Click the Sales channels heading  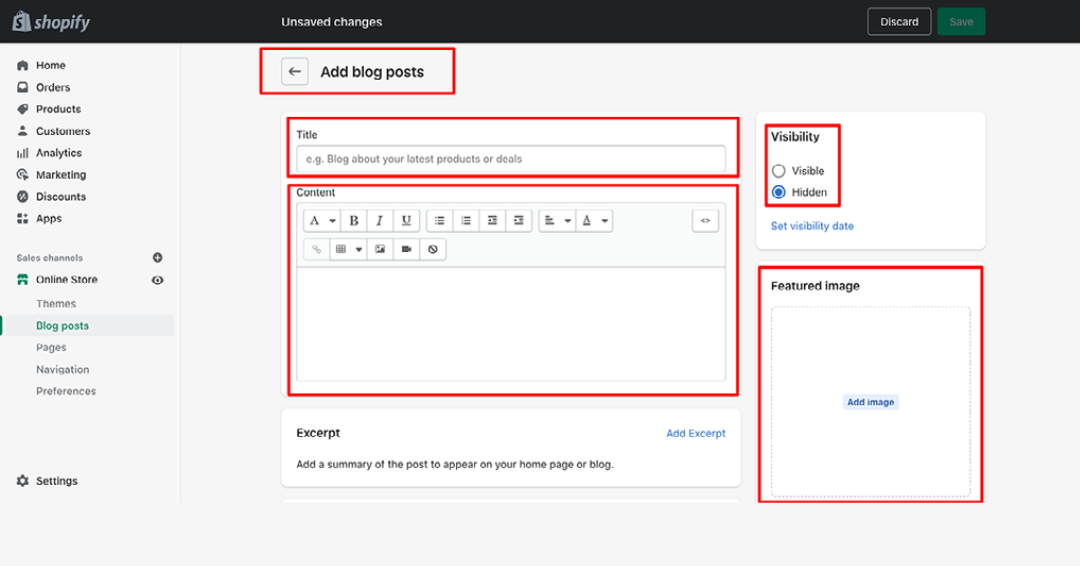click(x=50, y=258)
